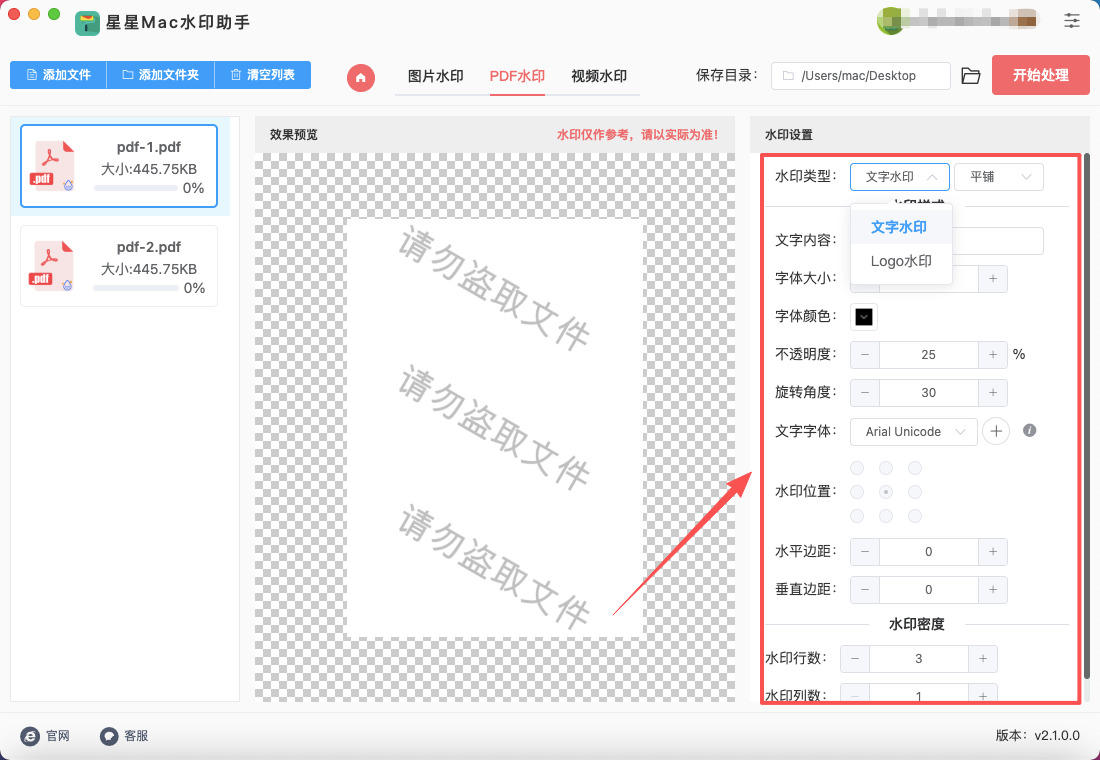The width and height of the screenshot is (1100, 760).
Task: Select center watermark position radio button
Action: coord(885,492)
